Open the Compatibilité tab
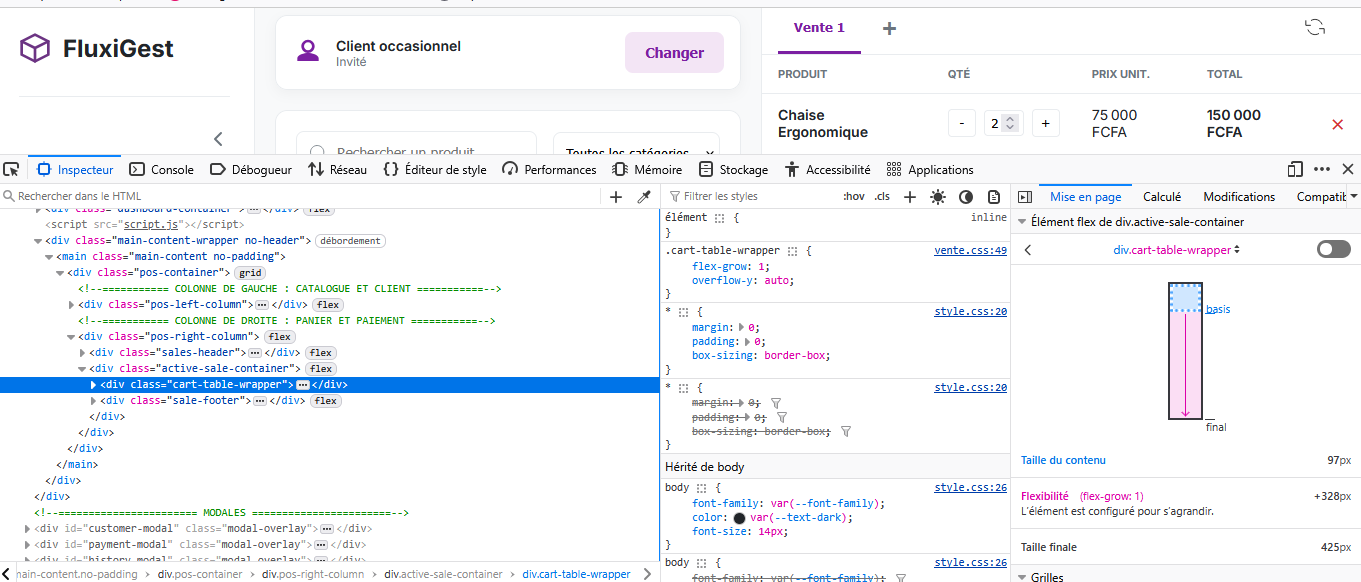1361x582 pixels. pyautogui.click(x=1321, y=197)
